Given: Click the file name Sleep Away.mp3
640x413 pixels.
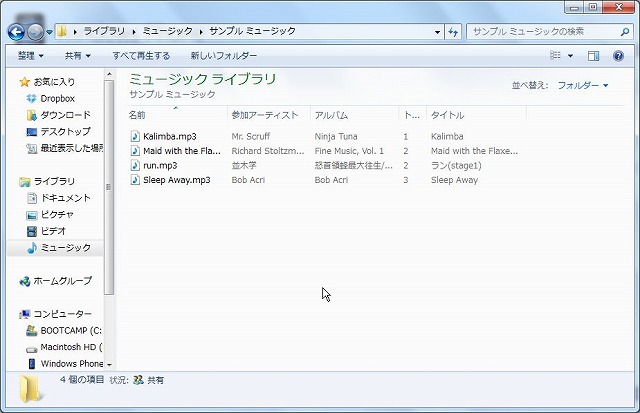Looking at the screenshot, I should (177, 180).
